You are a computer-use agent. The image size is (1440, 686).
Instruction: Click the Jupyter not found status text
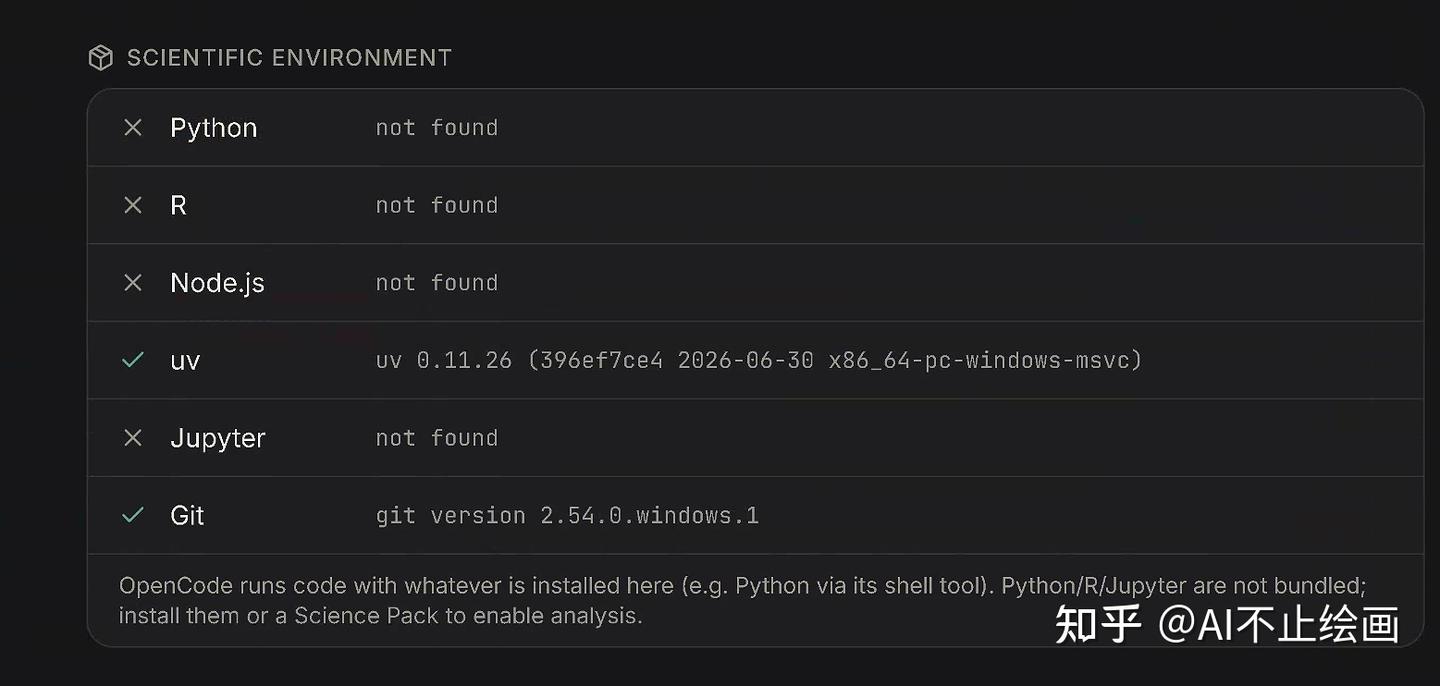437,438
